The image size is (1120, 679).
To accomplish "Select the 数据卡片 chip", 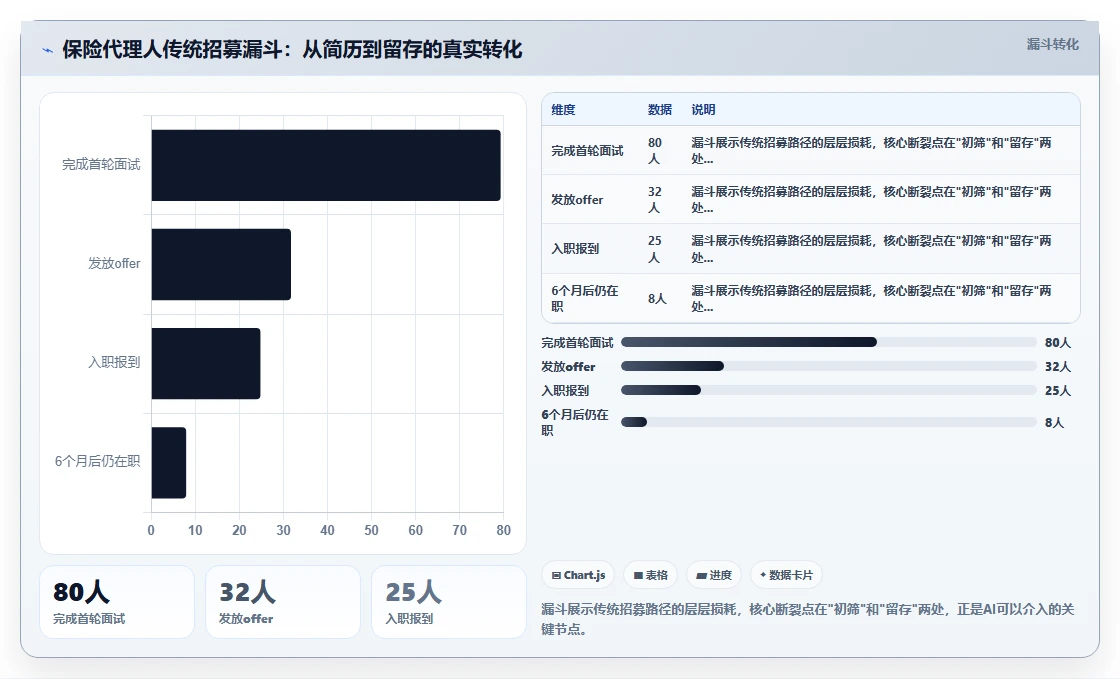I will click(x=786, y=575).
